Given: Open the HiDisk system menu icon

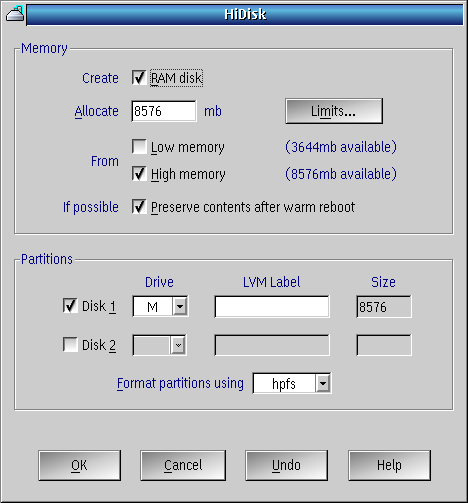Looking at the screenshot, I should [15, 14].
